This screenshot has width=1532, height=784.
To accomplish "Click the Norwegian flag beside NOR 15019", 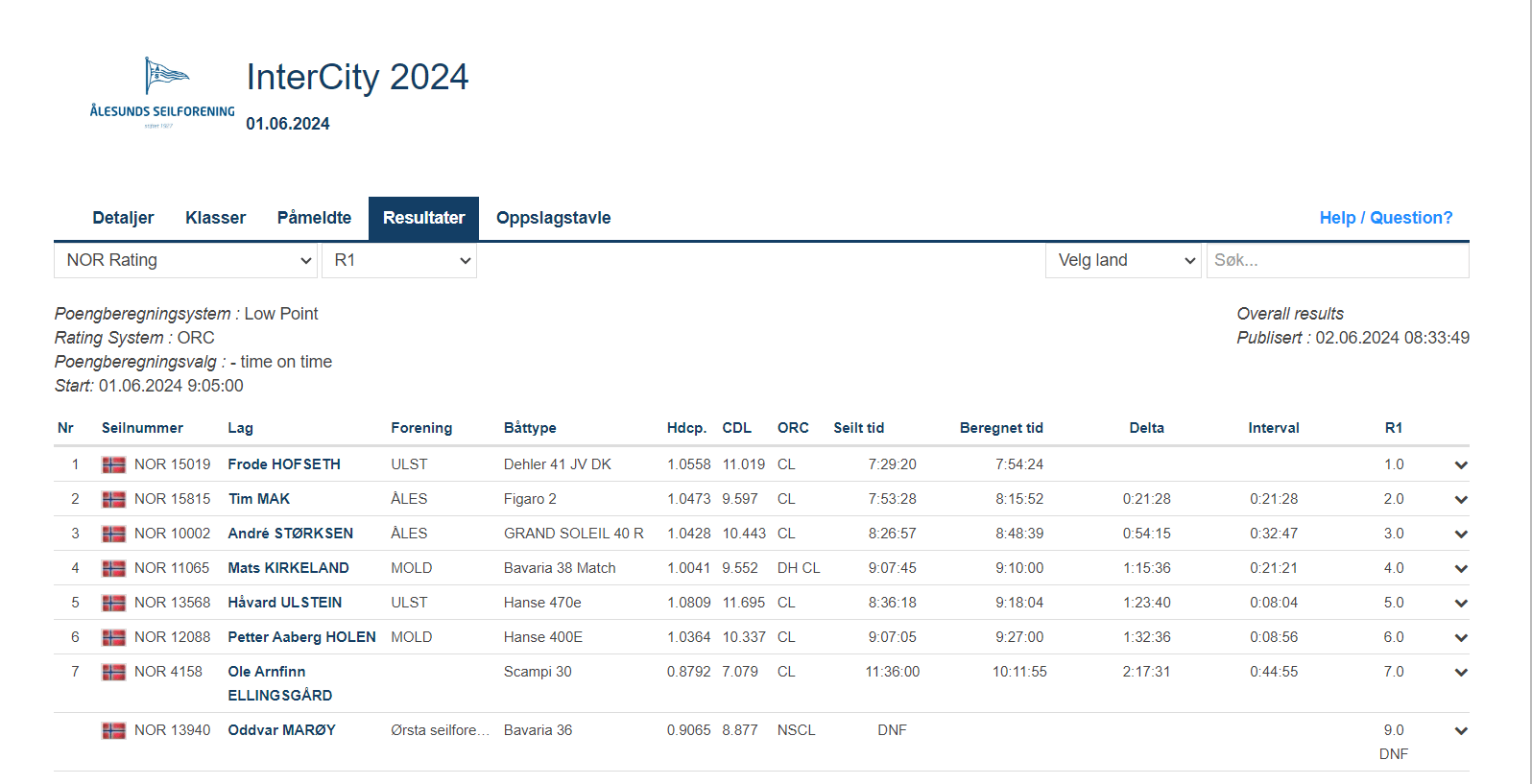I will point(113,464).
